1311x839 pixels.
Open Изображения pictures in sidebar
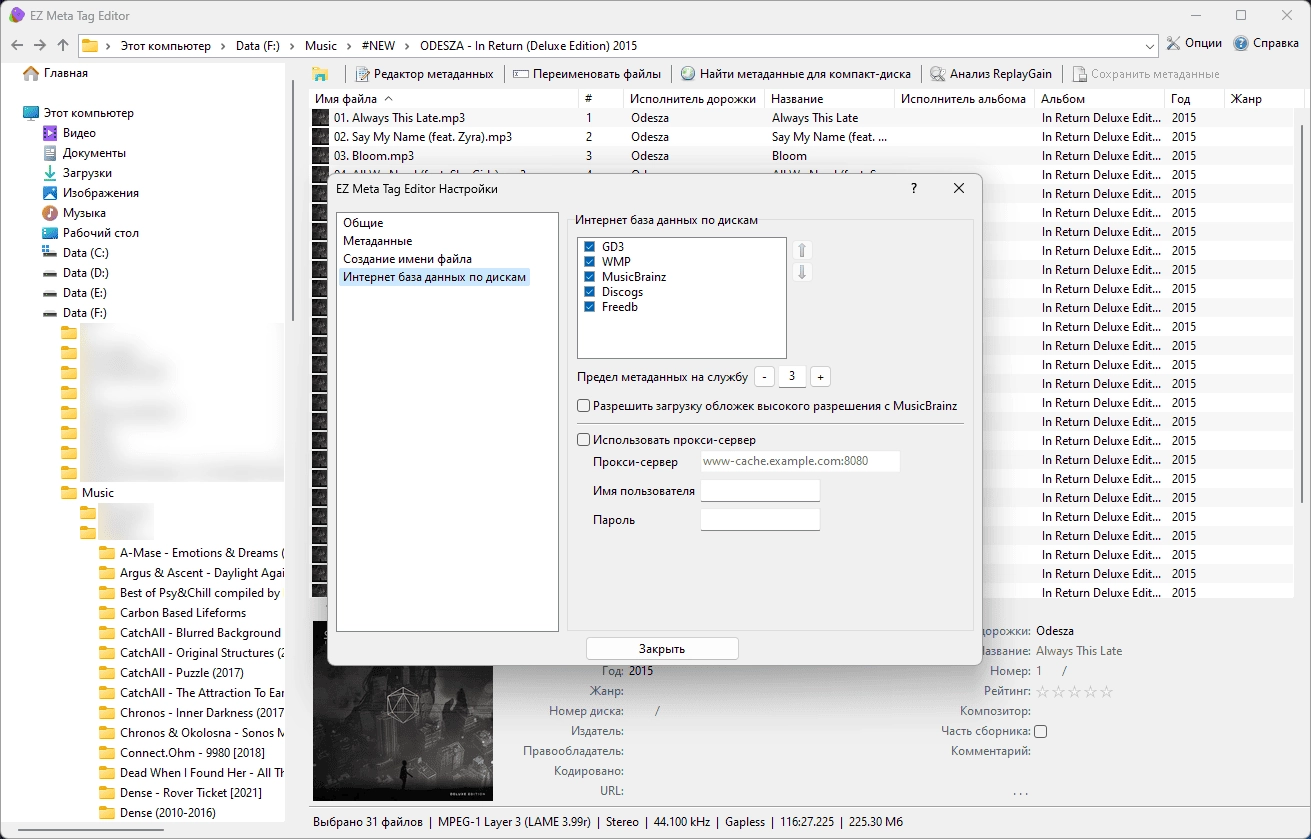tap(100, 193)
